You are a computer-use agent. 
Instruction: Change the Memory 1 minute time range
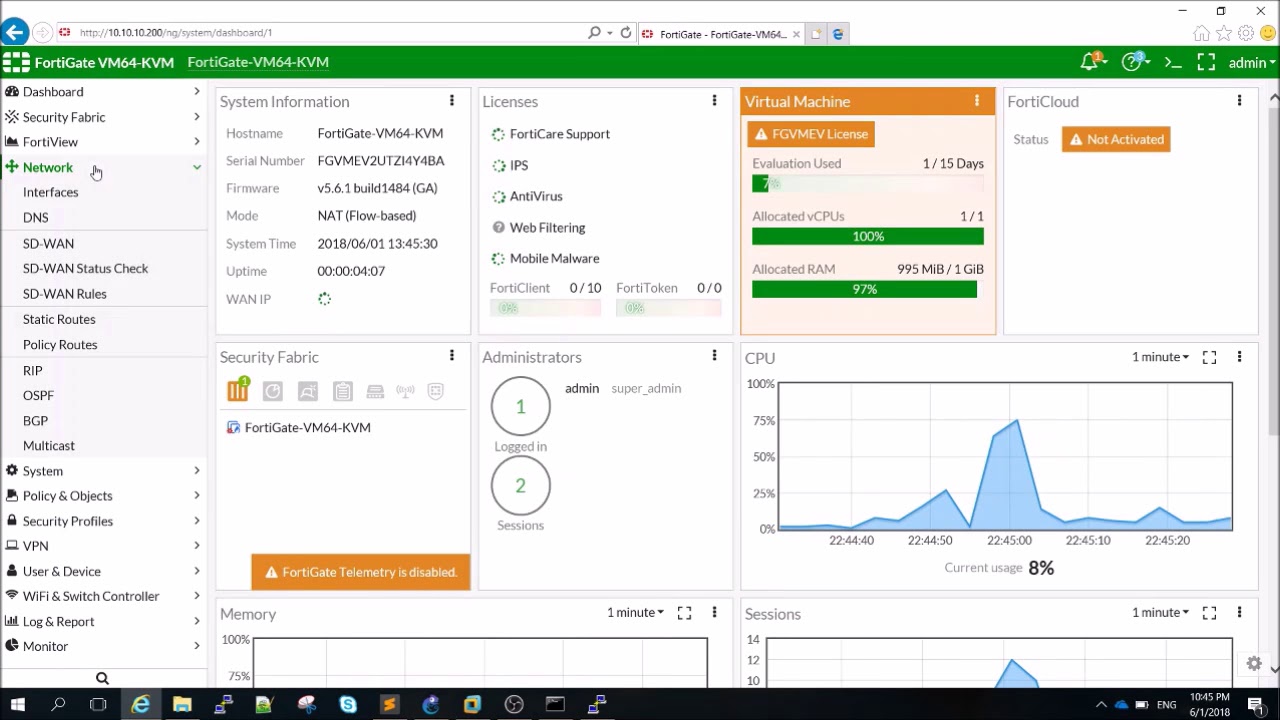(x=635, y=612)
